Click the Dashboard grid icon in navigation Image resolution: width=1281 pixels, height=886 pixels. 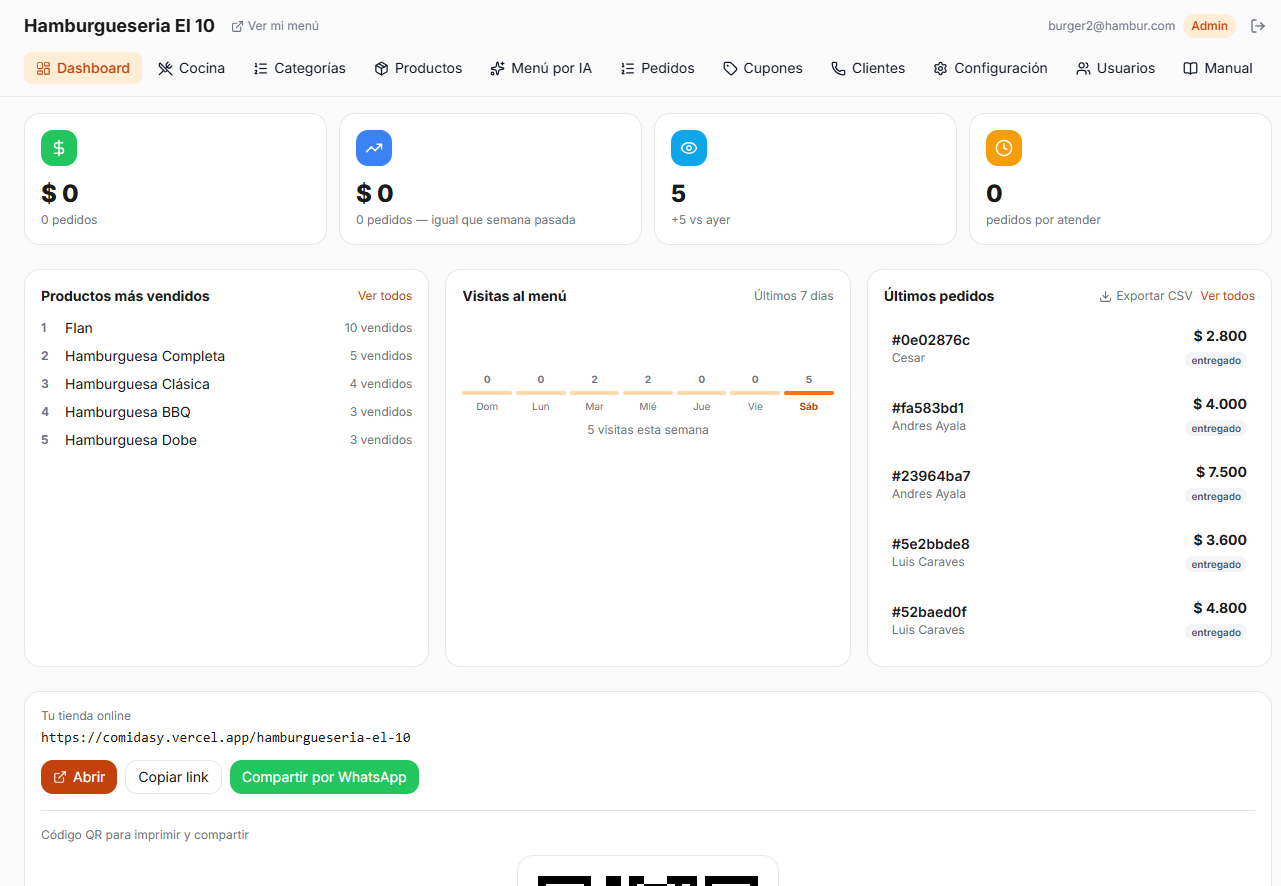click(43, 68)
